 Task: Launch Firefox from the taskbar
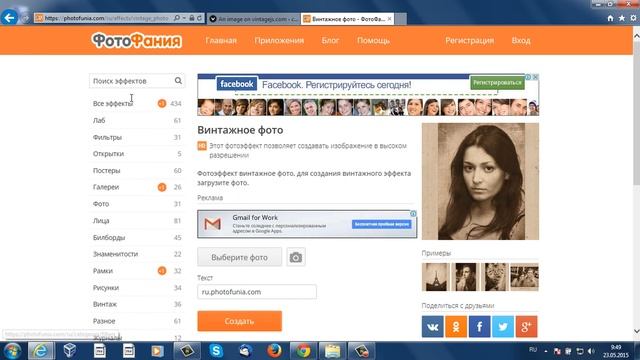tap(274, 351)
